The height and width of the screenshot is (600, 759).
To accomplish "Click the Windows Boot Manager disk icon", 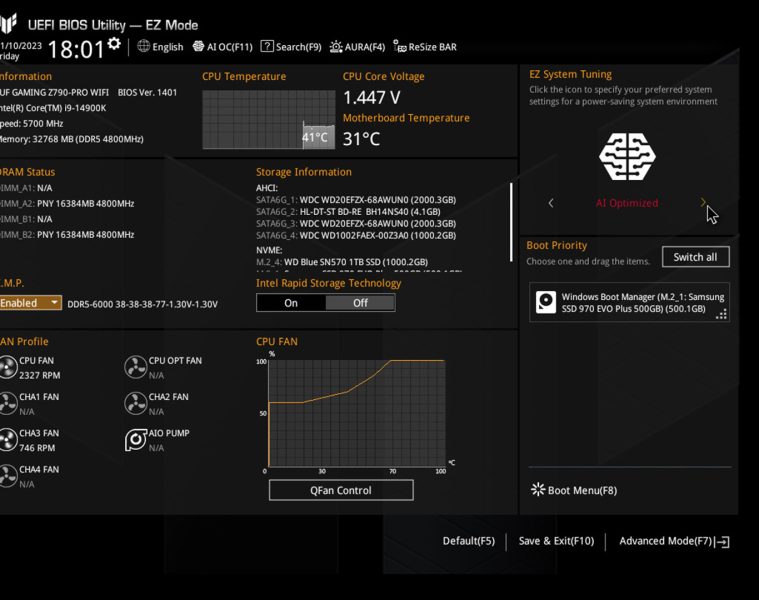I will (x=546, y=302).
